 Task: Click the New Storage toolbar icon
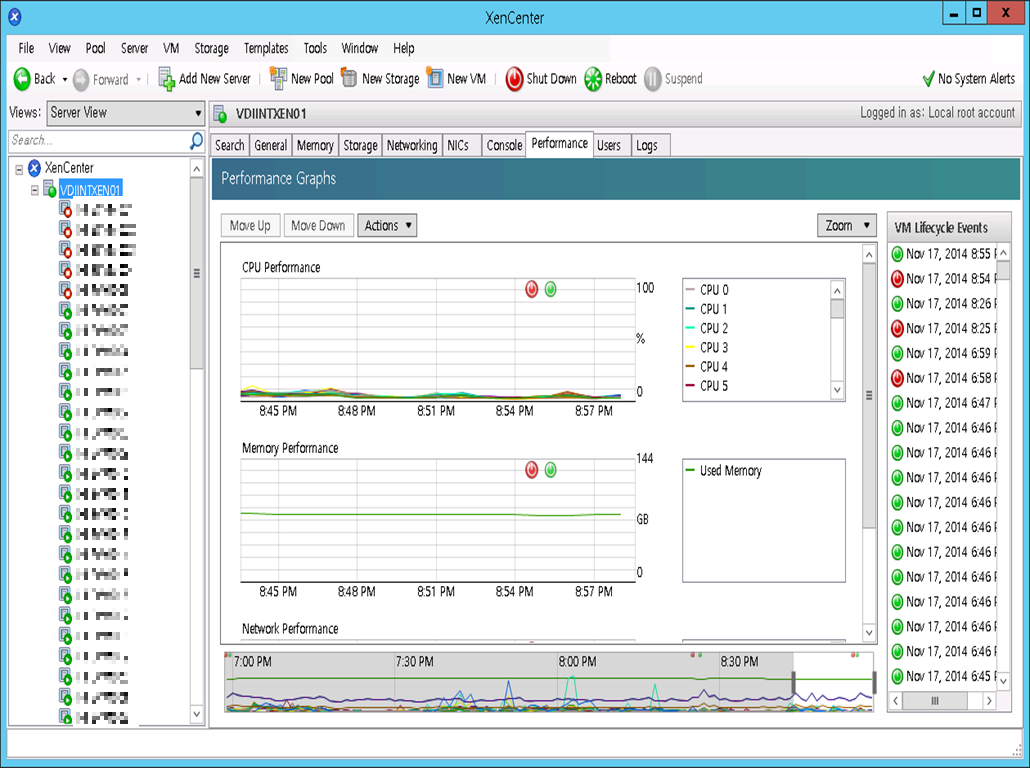click(x=349, y=78)
